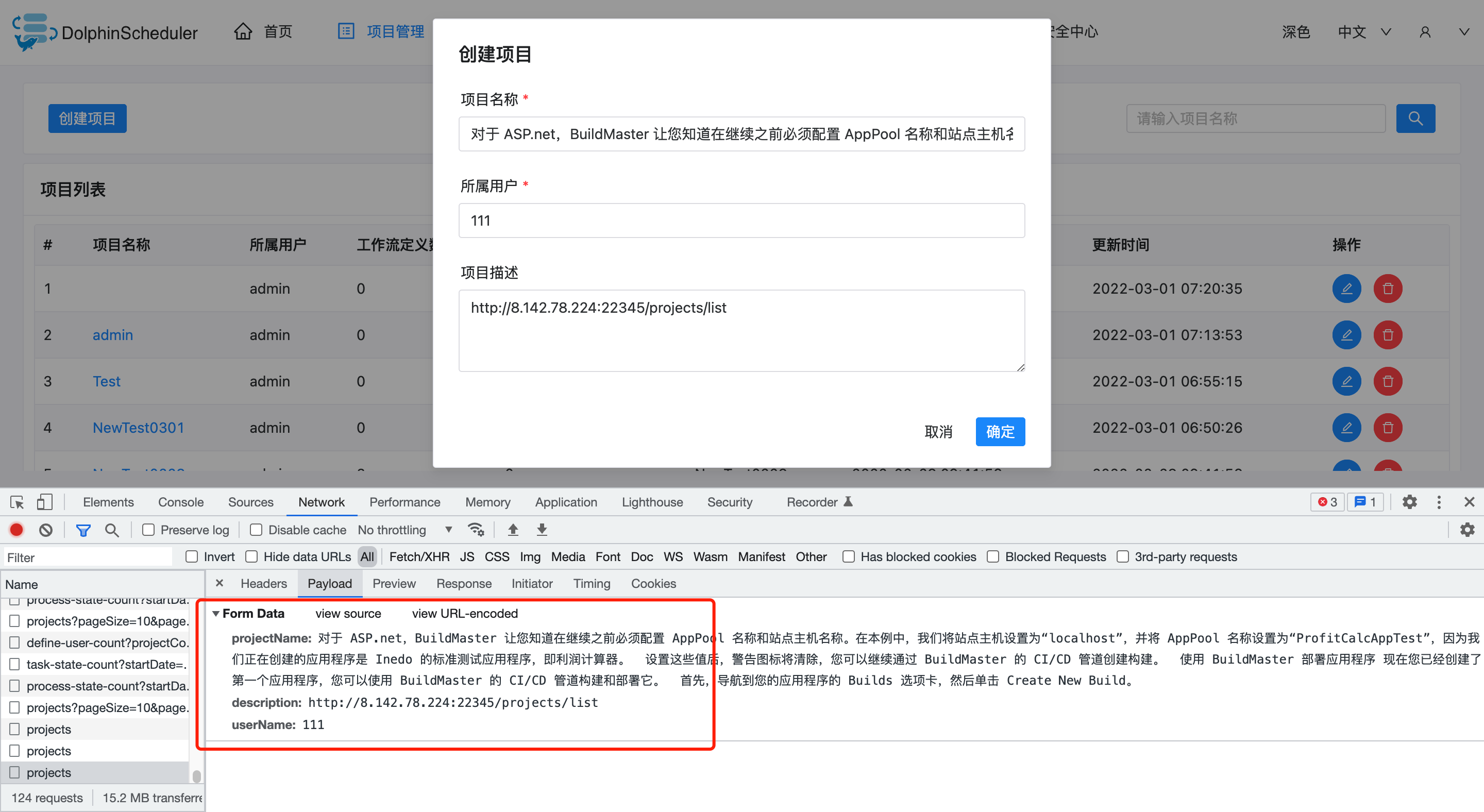Check the Invert filter option
This screenshot has width=1484, height=812.
point(191,556)
